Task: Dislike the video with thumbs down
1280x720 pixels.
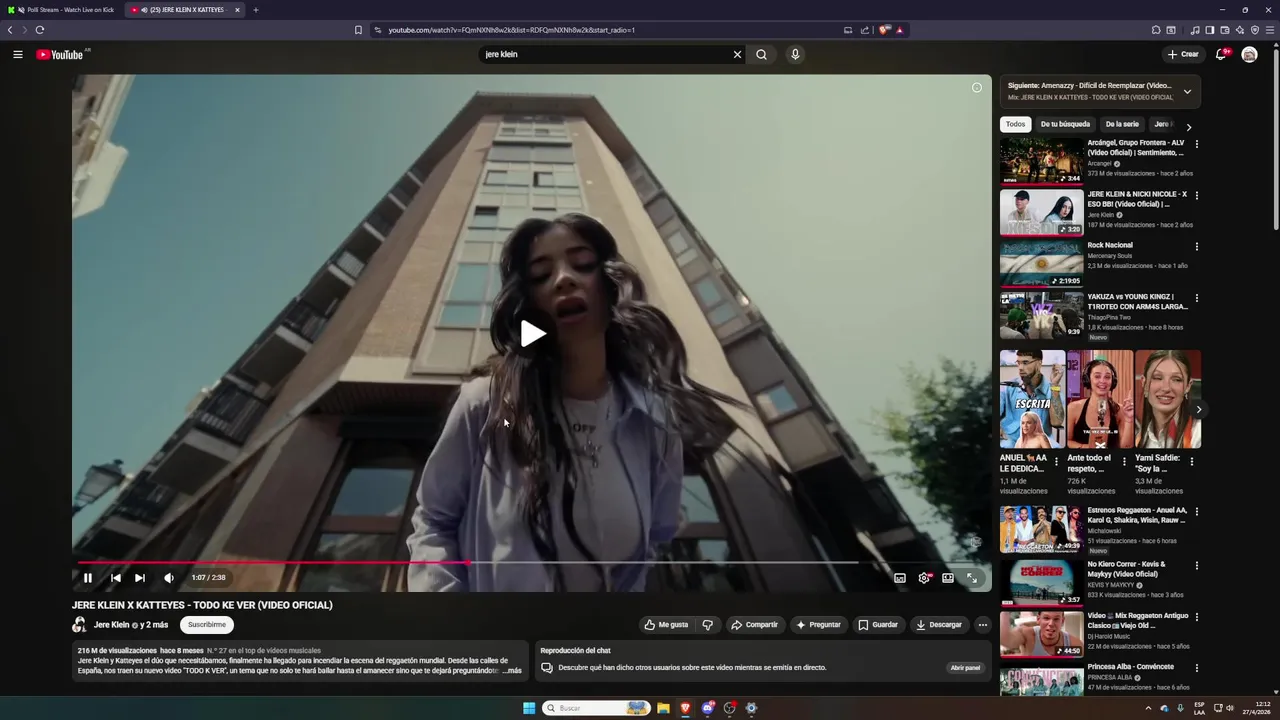Action: [707, 625]
